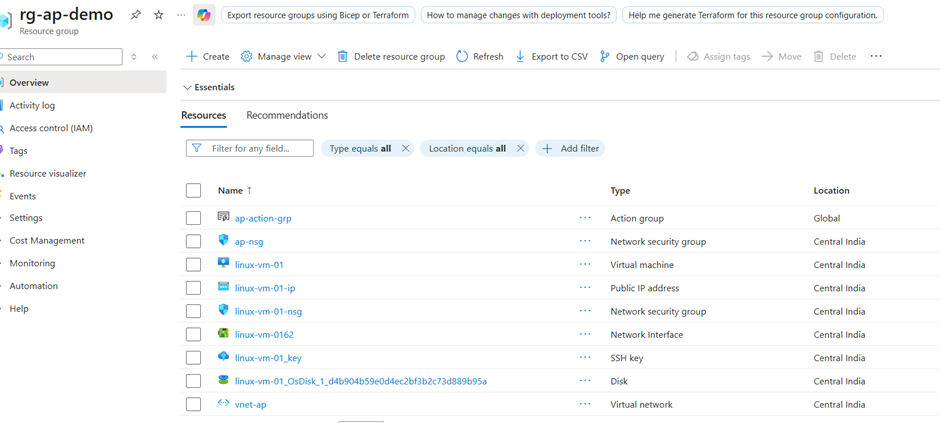Select the linux-vm-01-ip row checkbox
The image size is (940, 423).
coord(193,288)
